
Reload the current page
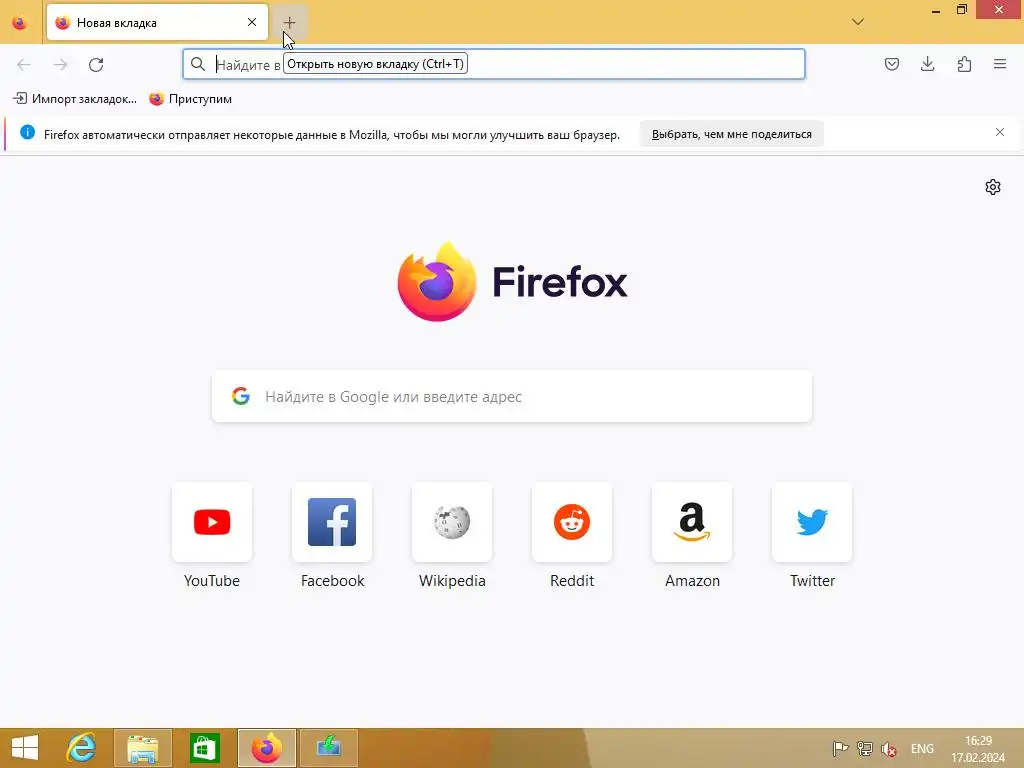[96, 64]
